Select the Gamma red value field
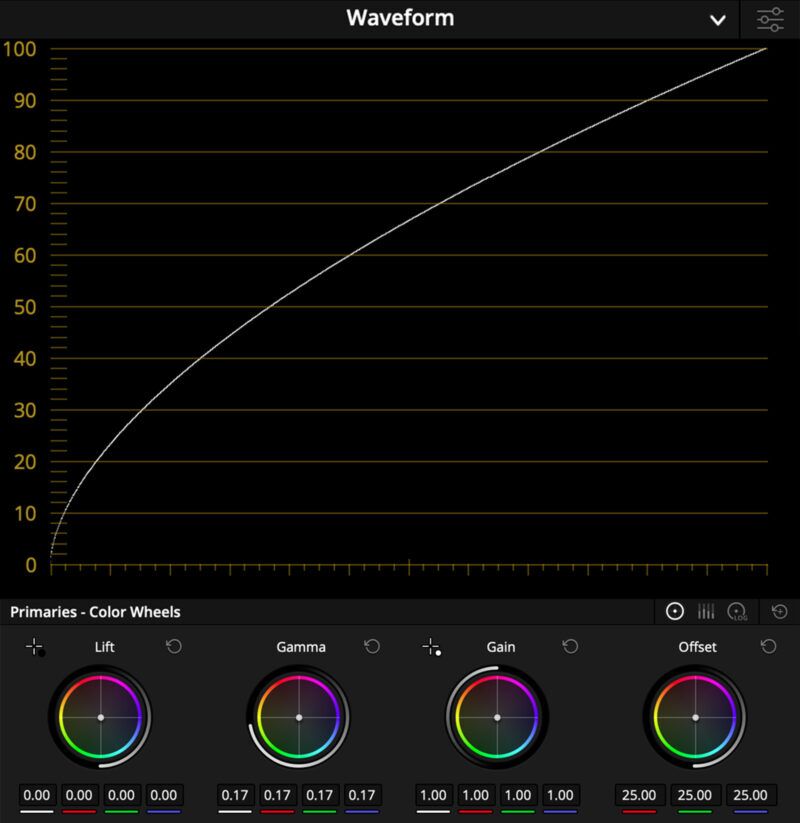 click(x=277, y=795)
